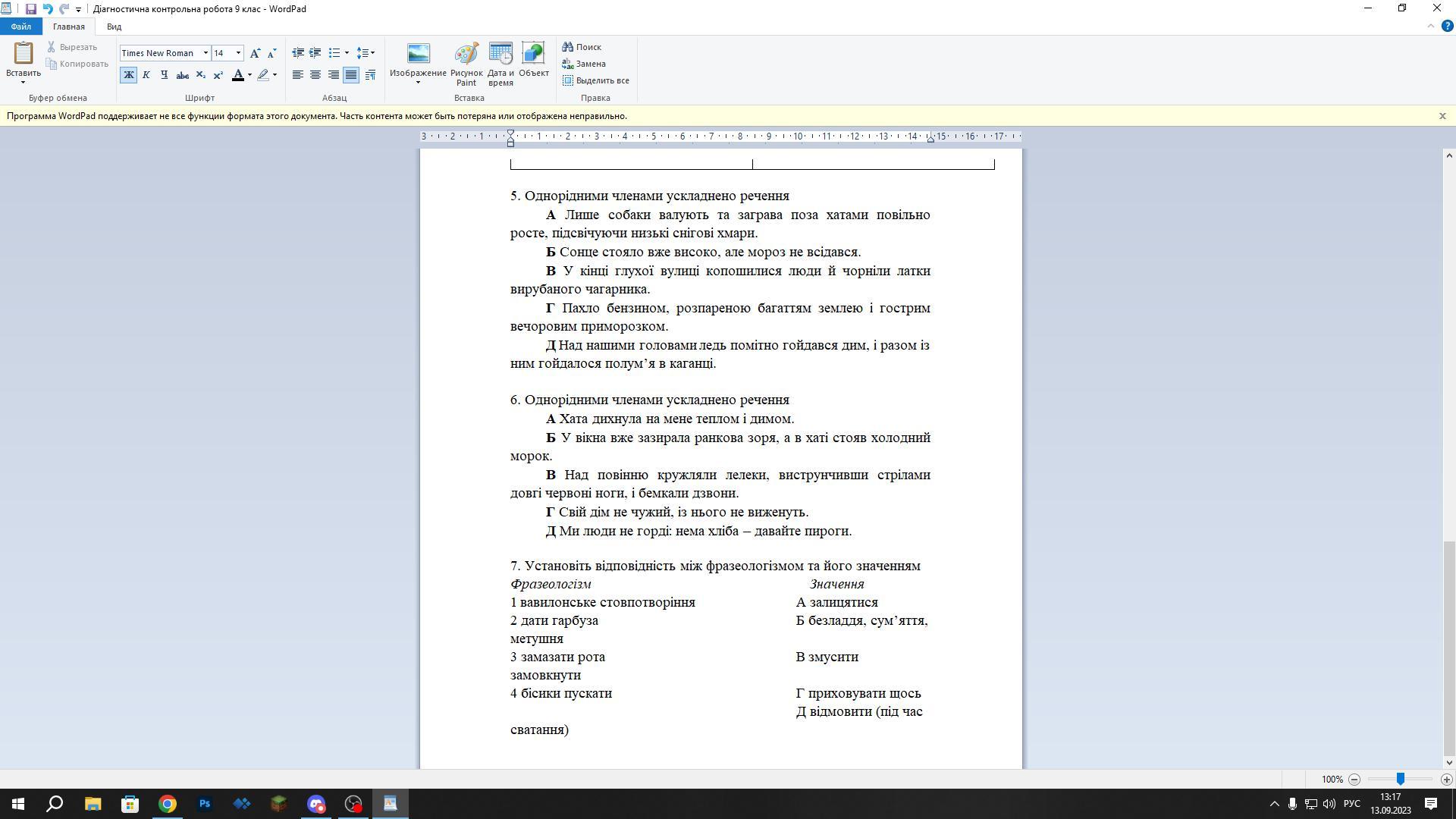Click the zoom slider handle
Screen dimensions: 1456x819
[x=1400, y=780]
